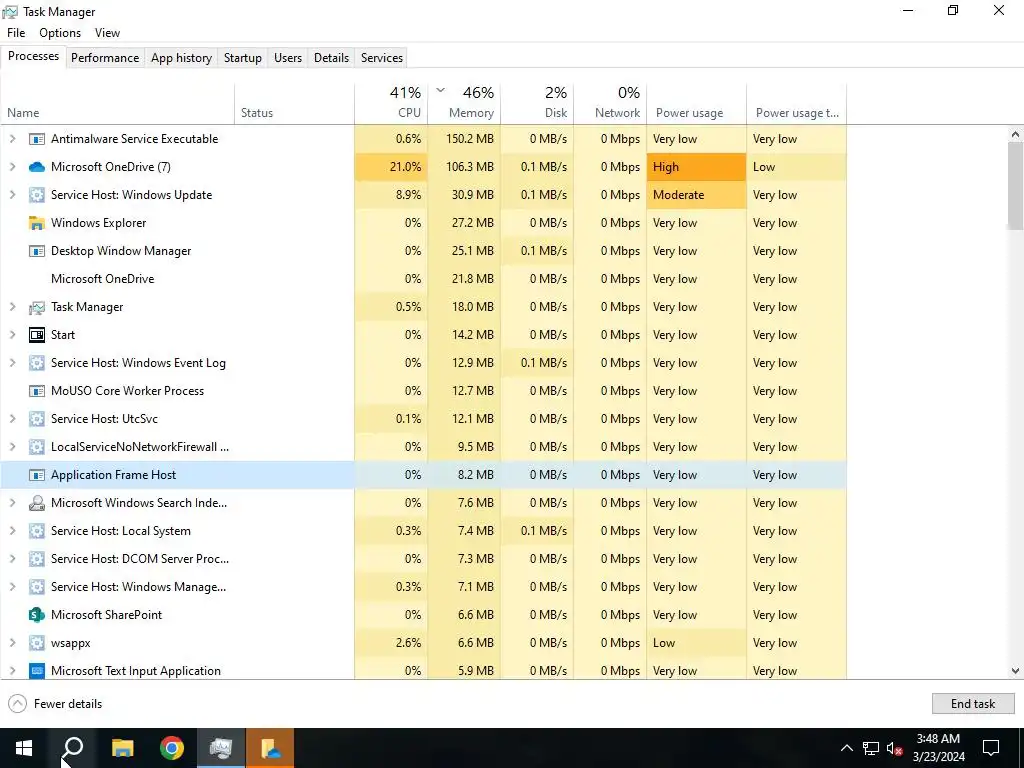
Task: Expand the Task Manager process group
Action: [12, 307]
